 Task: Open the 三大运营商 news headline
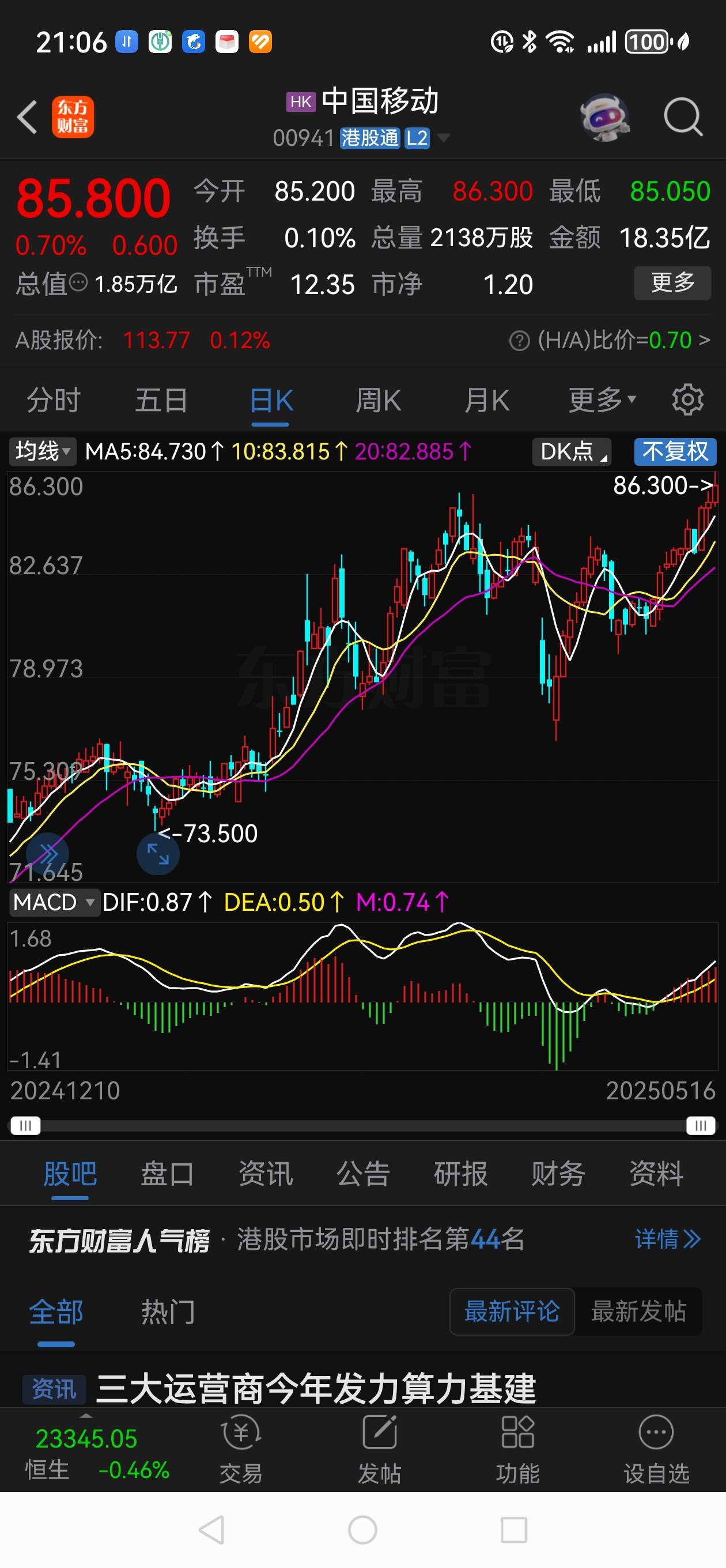316,1389
